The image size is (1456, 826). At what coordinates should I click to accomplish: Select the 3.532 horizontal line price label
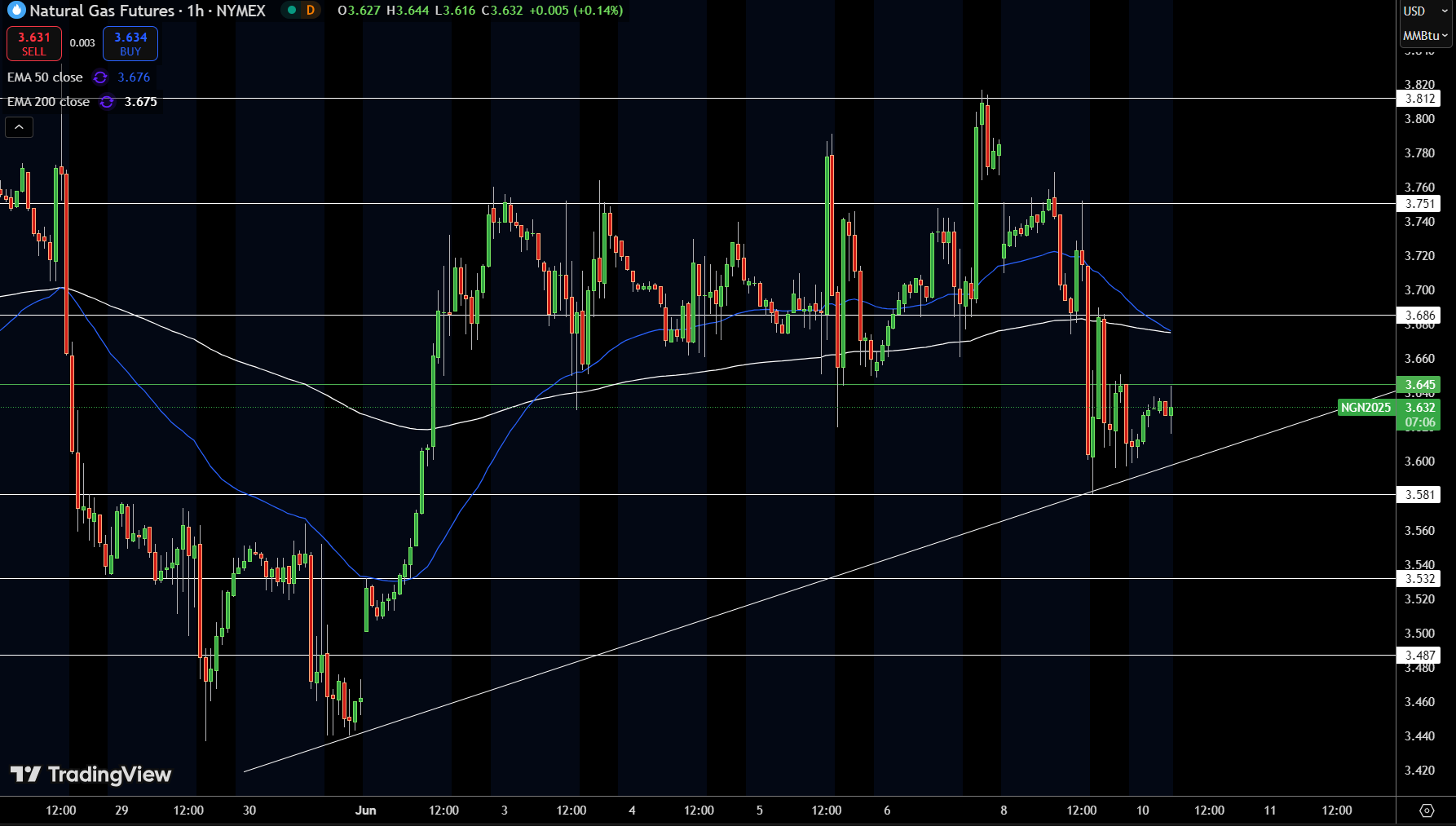tap(1419, 579)
